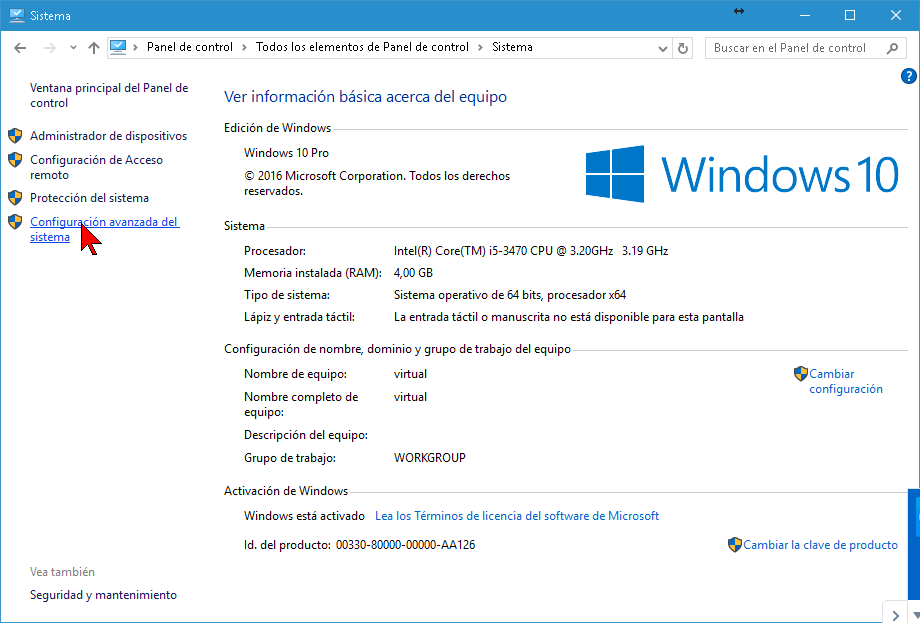The height and width of the screenshot is (623, 920).
Task: Open Administrador de dispositivos link
Action: (x=109, y=136)
